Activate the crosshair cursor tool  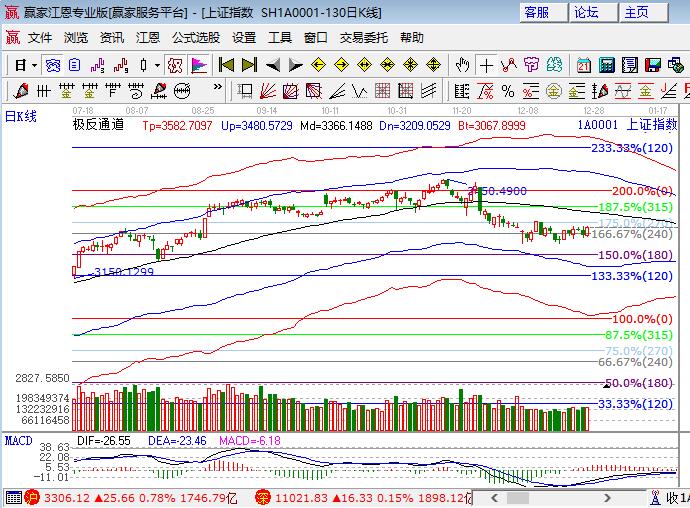click(486, 65)
